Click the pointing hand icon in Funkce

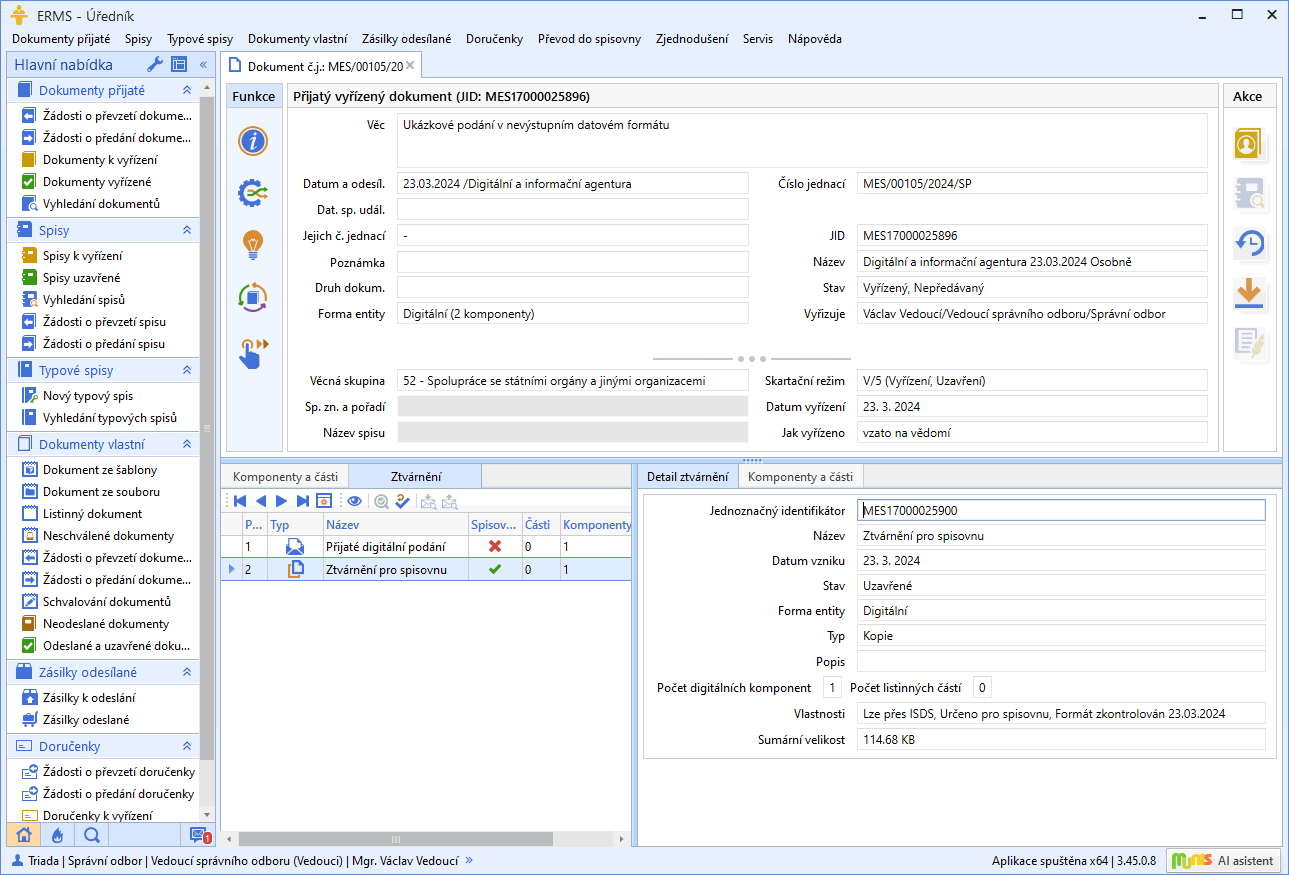(x=253, y=351)
